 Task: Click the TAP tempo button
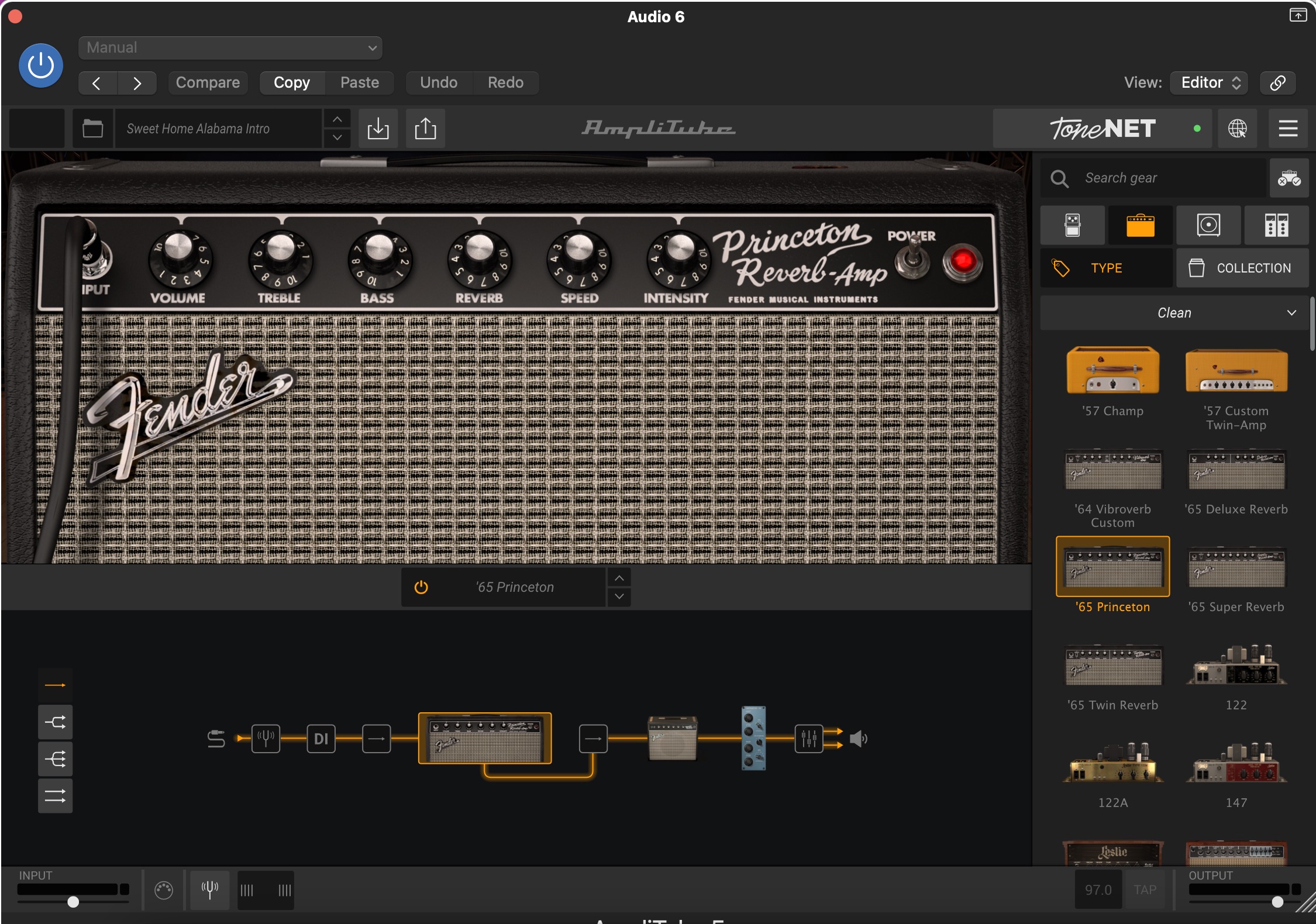pyautogui.click(x=1145, y=890)
